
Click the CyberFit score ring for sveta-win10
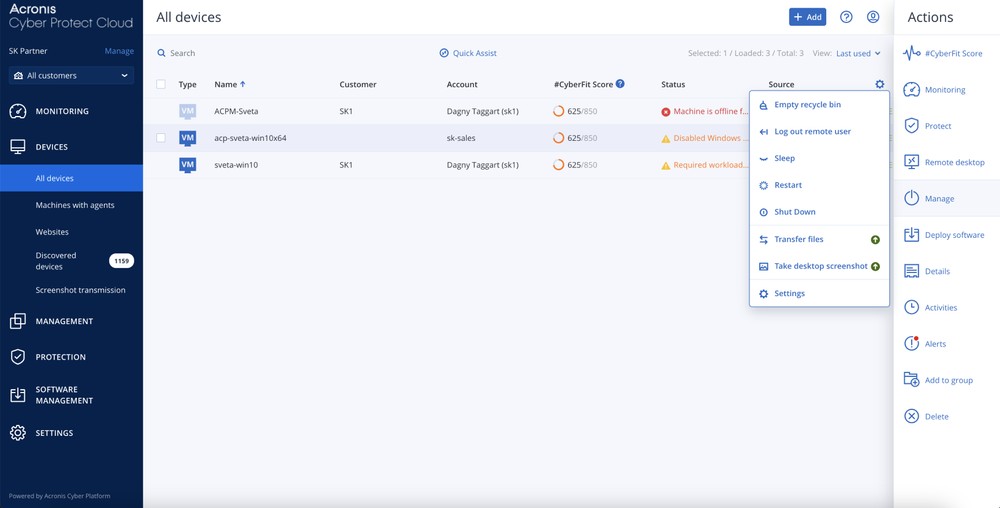[558, 165]
